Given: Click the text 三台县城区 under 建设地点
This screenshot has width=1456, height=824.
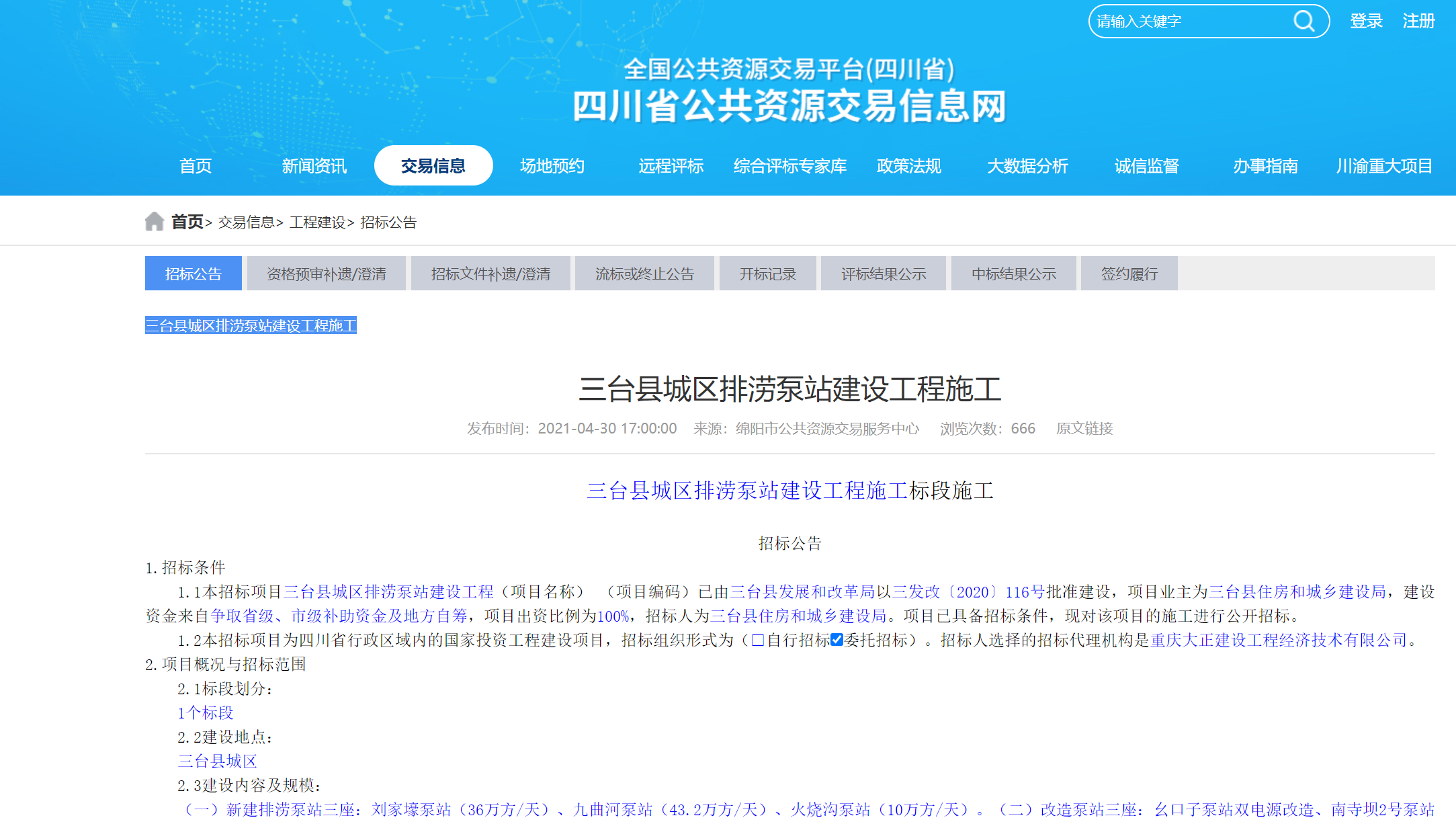Looking at the screenshot, I should (218, 761).
